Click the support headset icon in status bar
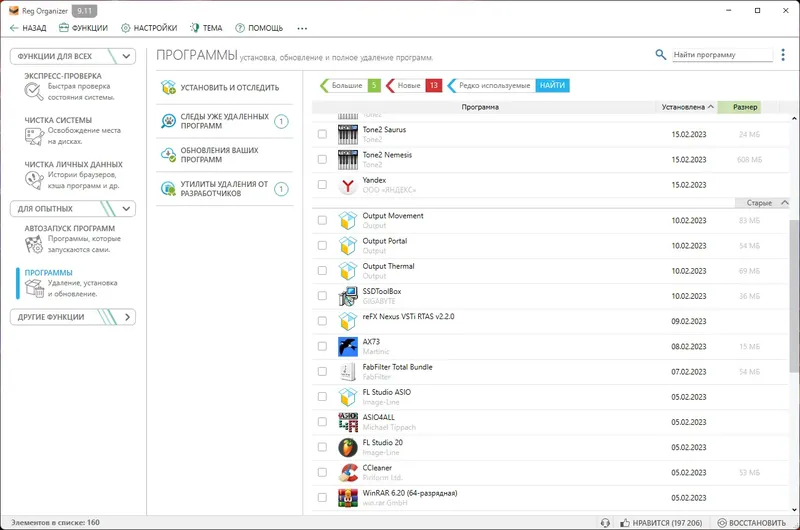800x530 pixels. [605, 523]
